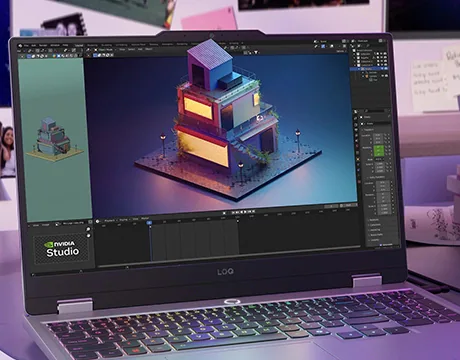Click the blue current frame marker

[x=149, y=223]
